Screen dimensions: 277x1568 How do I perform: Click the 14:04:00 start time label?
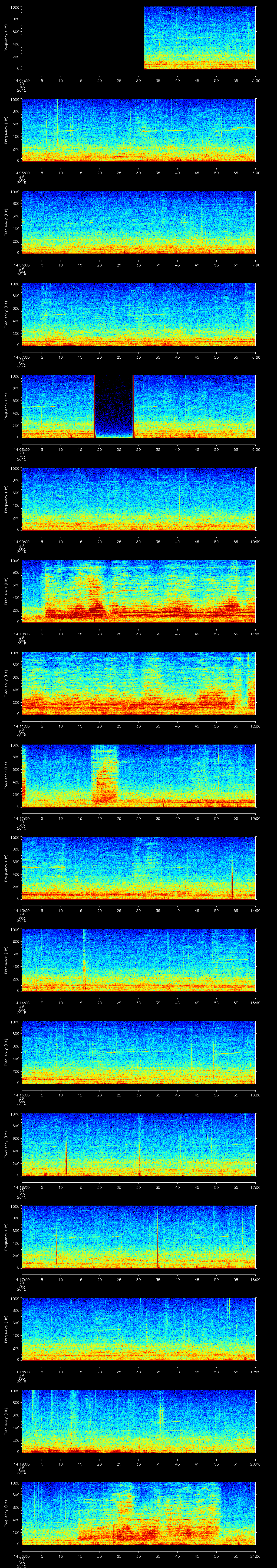pos(21,80)
